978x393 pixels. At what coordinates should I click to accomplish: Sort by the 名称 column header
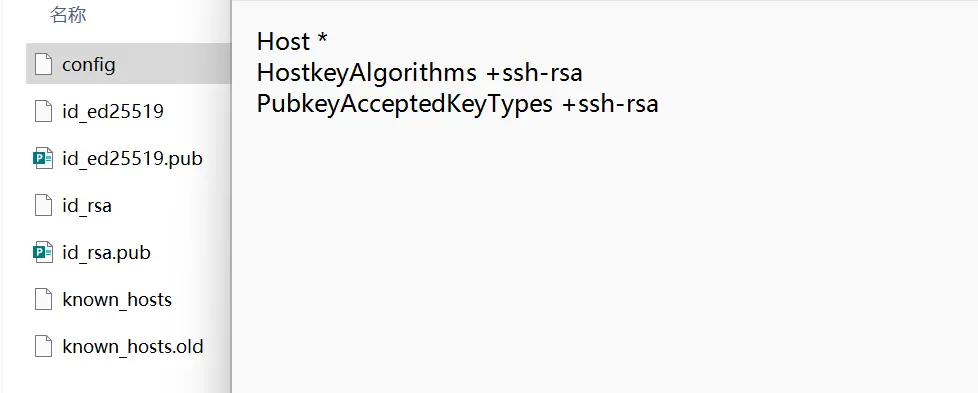pyautogui.click(x=68, y=15)
